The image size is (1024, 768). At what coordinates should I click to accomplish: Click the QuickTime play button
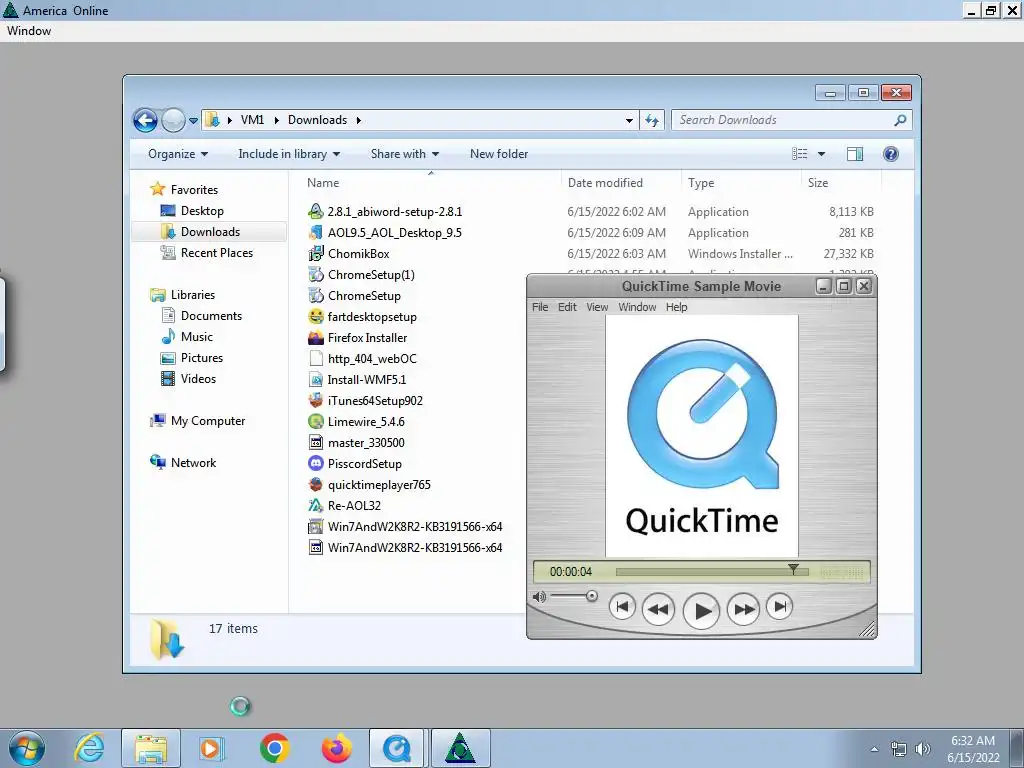(x=701, y=611)
